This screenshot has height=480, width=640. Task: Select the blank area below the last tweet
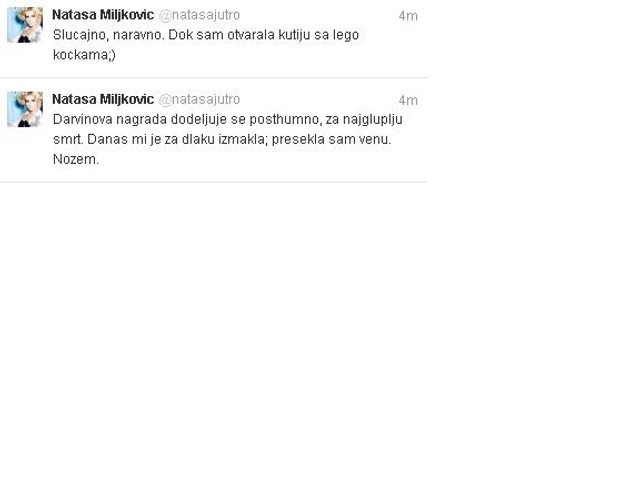click(x=213, y=327)
